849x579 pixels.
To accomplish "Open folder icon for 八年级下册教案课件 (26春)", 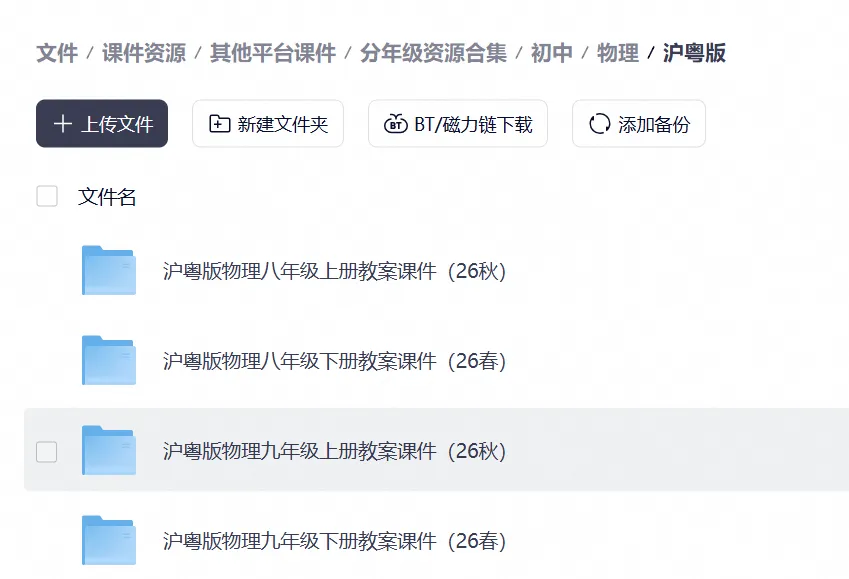I will click(109, 360).
